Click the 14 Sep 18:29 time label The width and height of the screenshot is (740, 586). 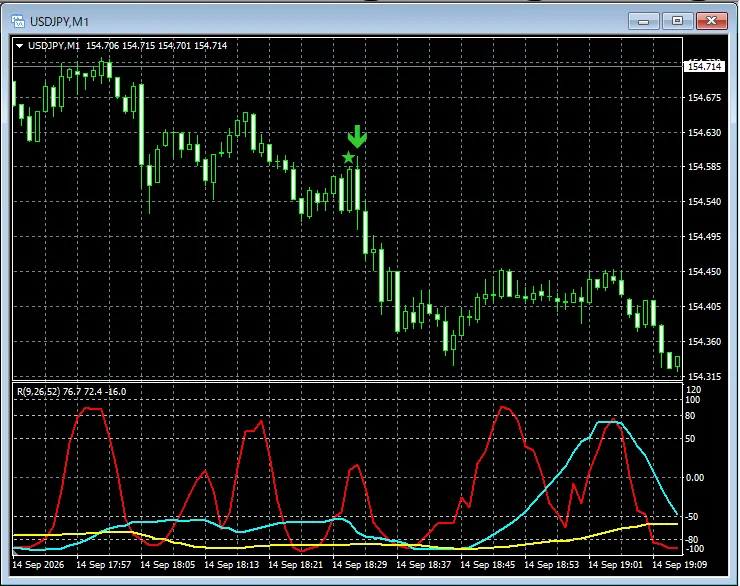360,564
